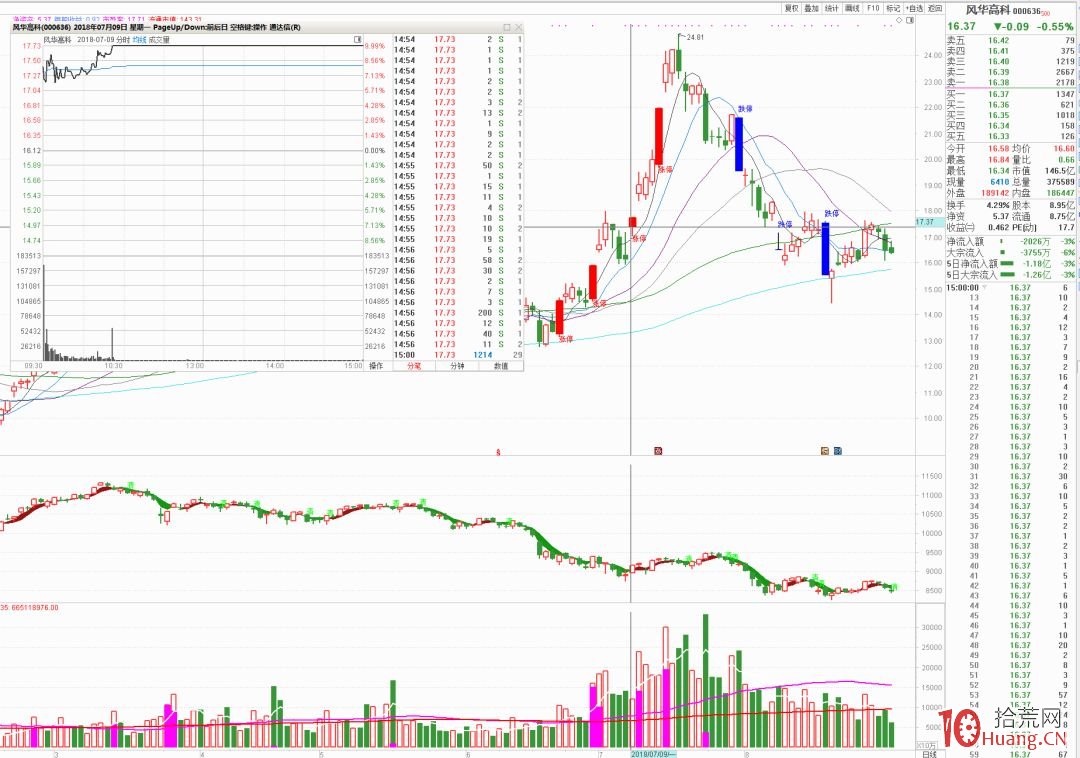
Task: Click the 外盘 189142 value
Action: pos(996,193)
